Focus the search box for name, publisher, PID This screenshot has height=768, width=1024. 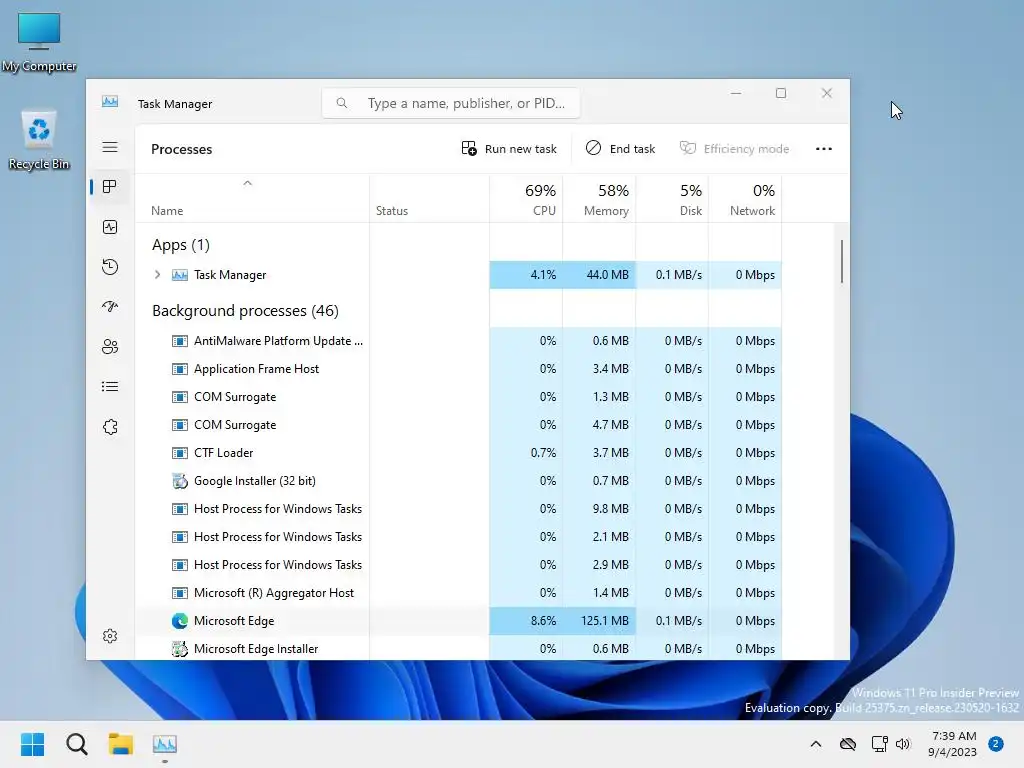point(451,103)
